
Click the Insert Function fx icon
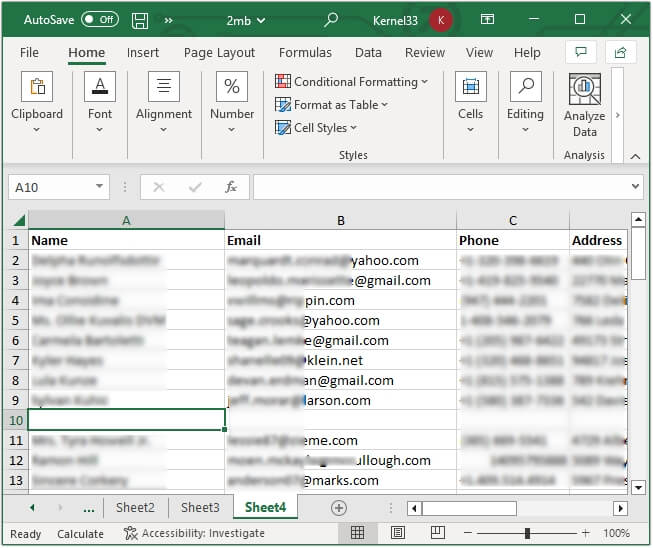(231, 187)
